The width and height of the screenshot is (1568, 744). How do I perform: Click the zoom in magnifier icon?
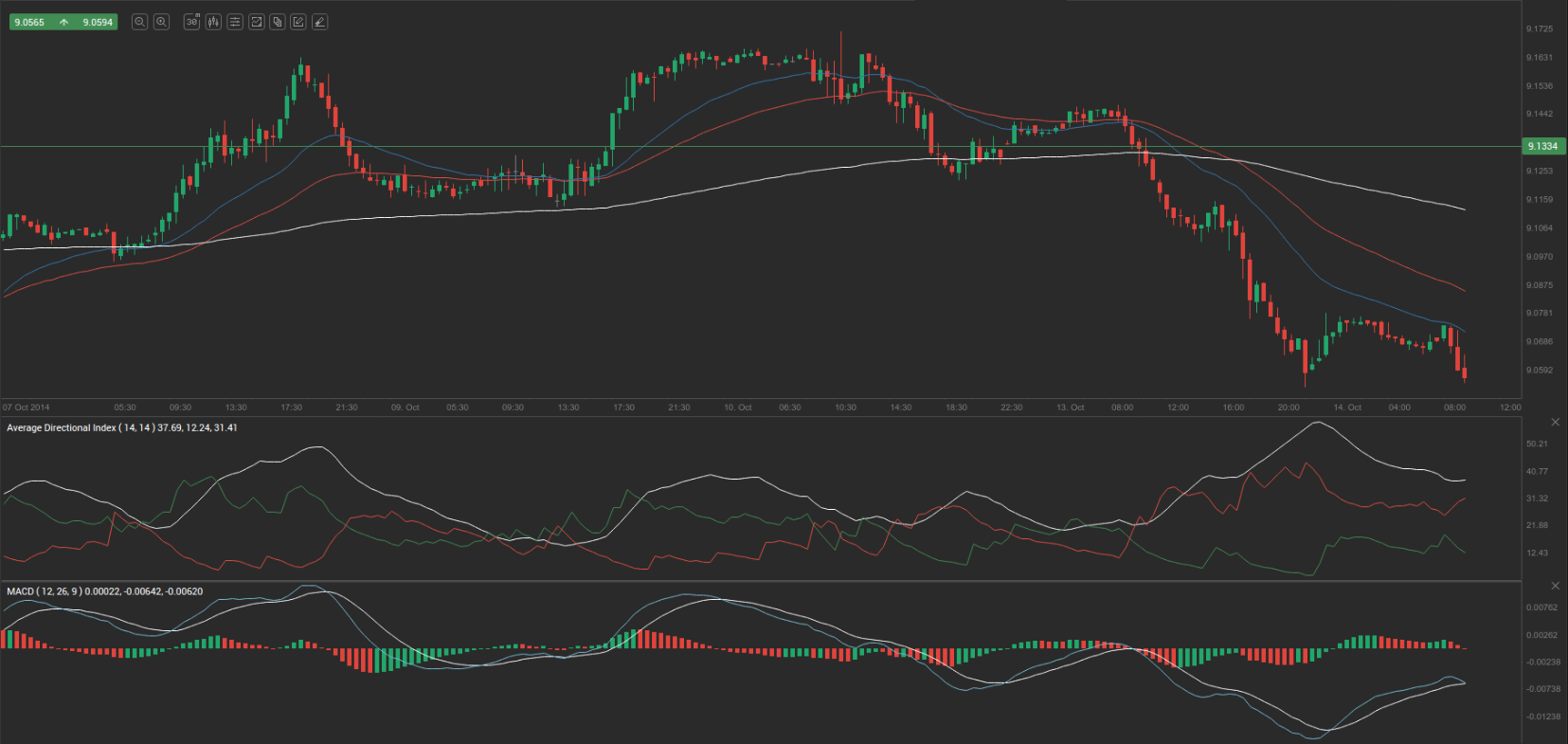(161, 22)
